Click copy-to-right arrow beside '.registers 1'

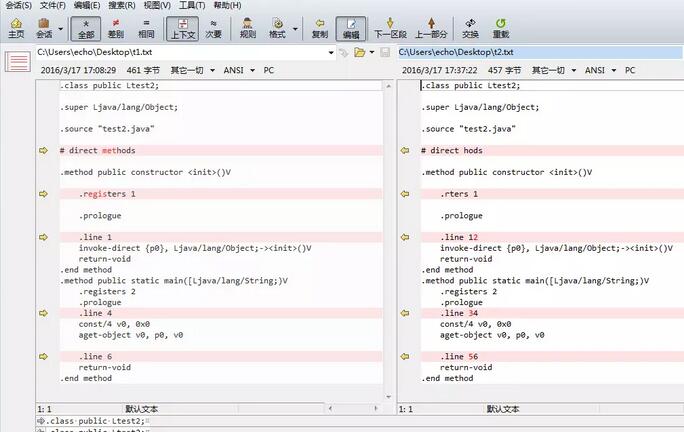click(x=43, y=194)
